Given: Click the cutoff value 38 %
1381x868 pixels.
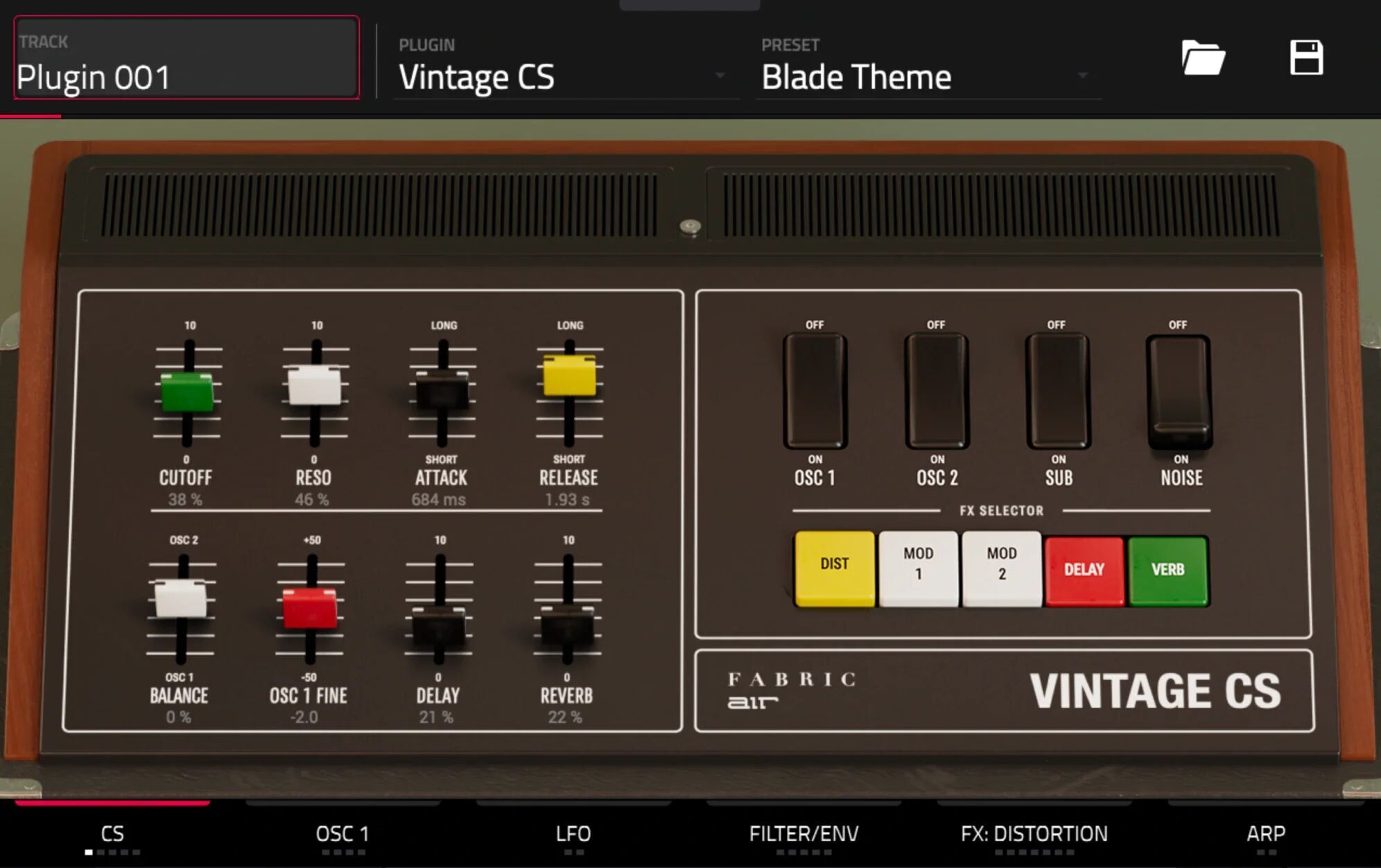Looking at the screenshot, I should click(x=185, y=500).
